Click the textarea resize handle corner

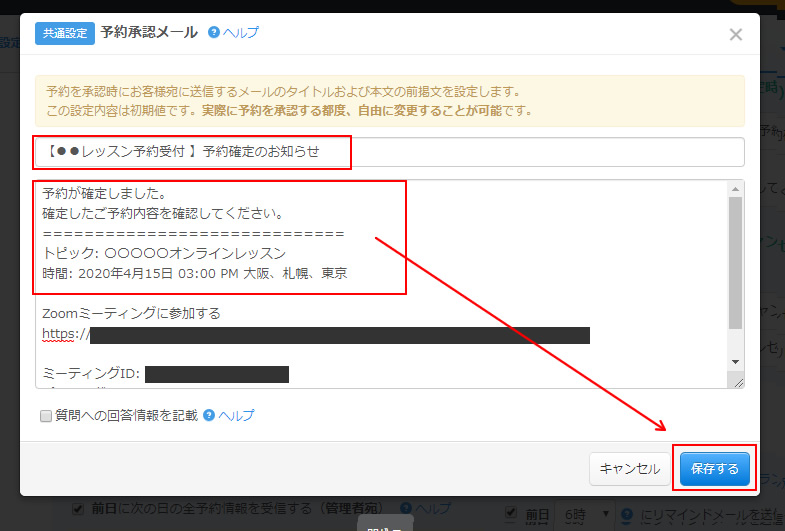point(738,381)
